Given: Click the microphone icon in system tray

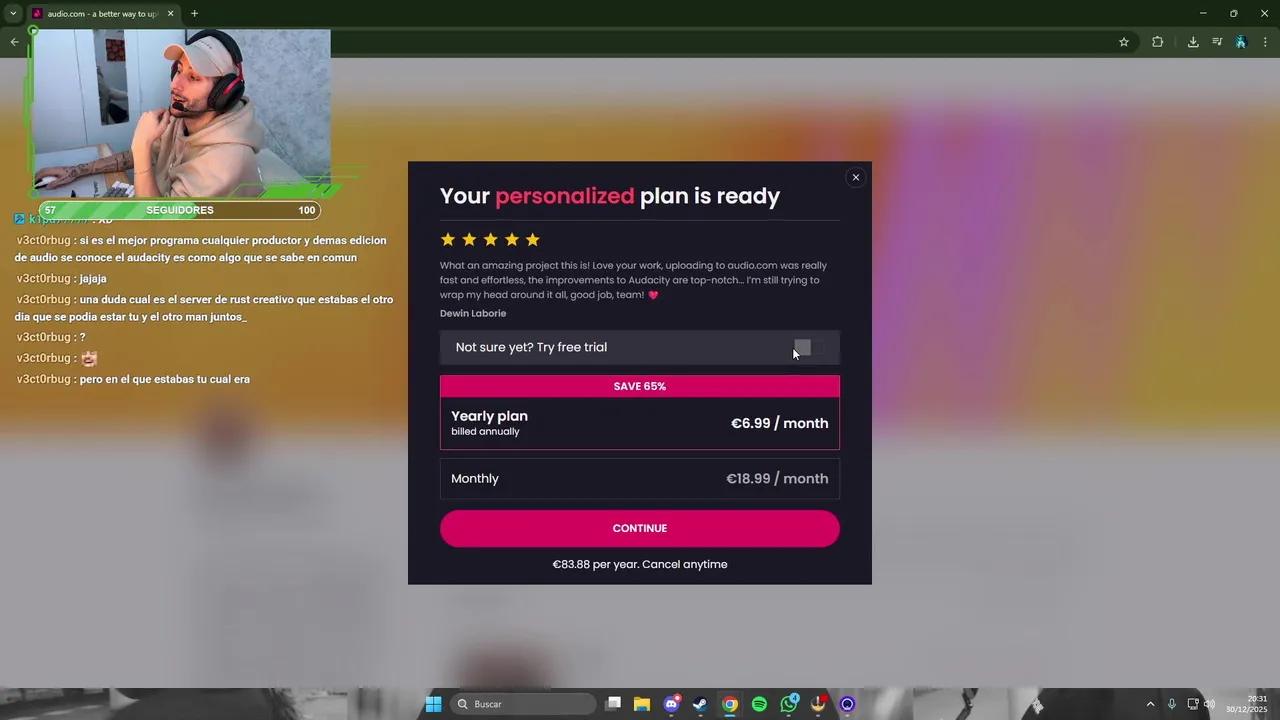Looking at the screenshot, I should (1171, 704).
